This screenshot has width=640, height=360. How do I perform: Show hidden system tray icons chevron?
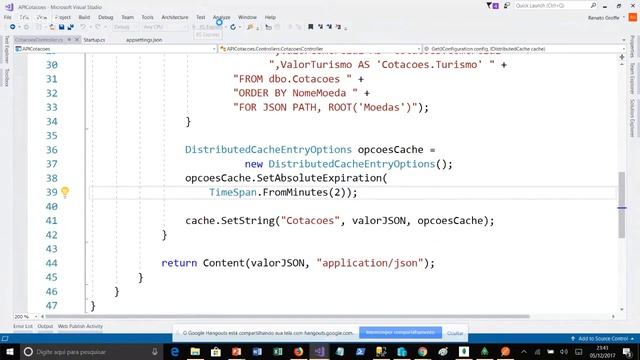[524, 352]
